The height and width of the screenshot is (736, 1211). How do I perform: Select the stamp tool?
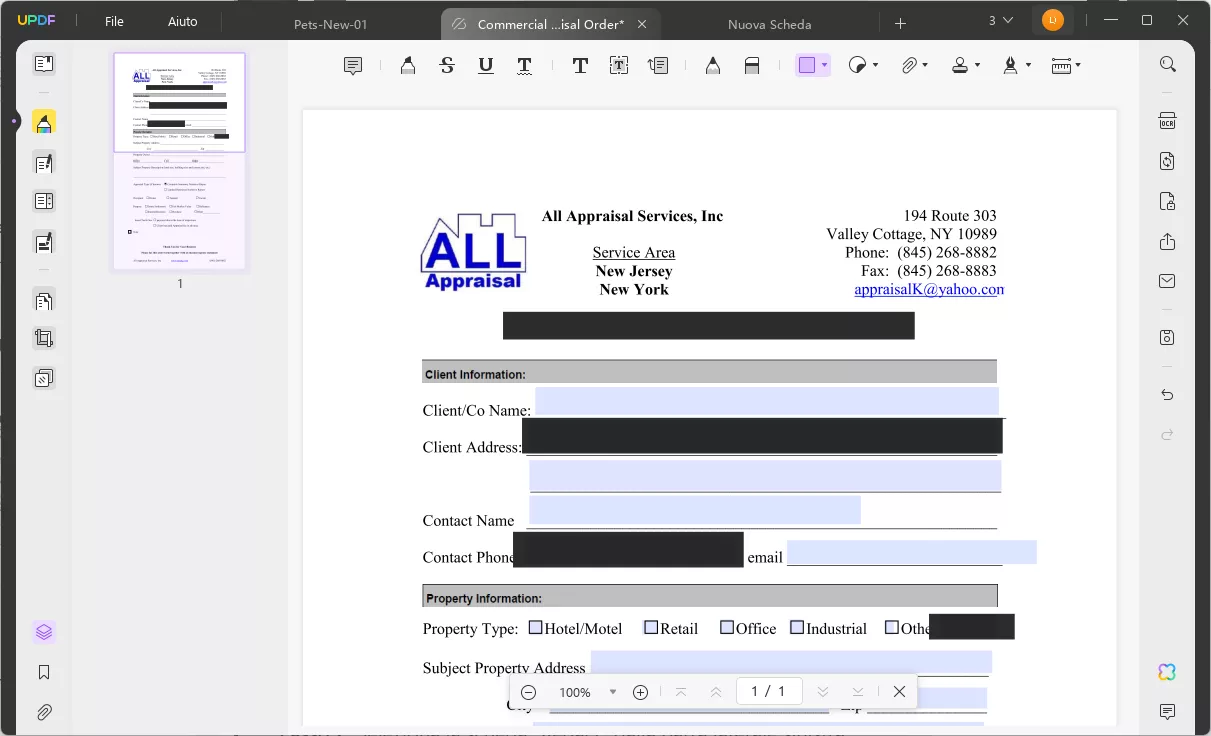coord(960,66)
